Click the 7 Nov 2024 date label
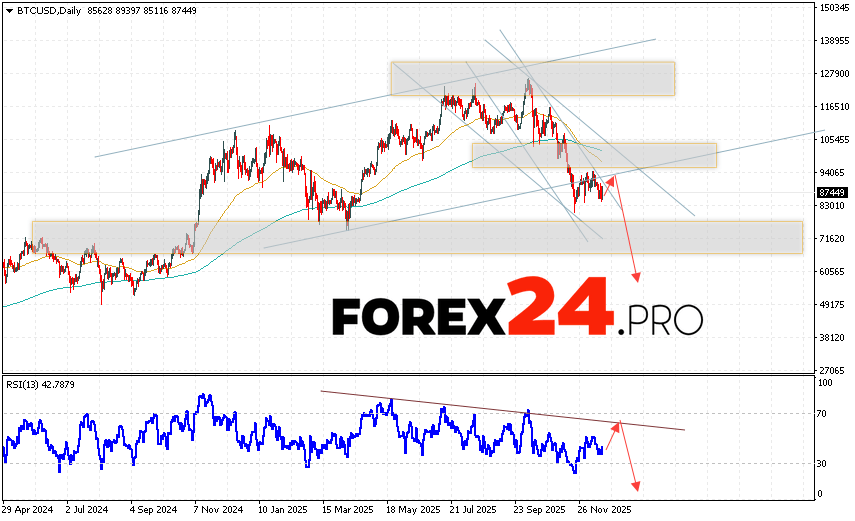 point(217,507)
